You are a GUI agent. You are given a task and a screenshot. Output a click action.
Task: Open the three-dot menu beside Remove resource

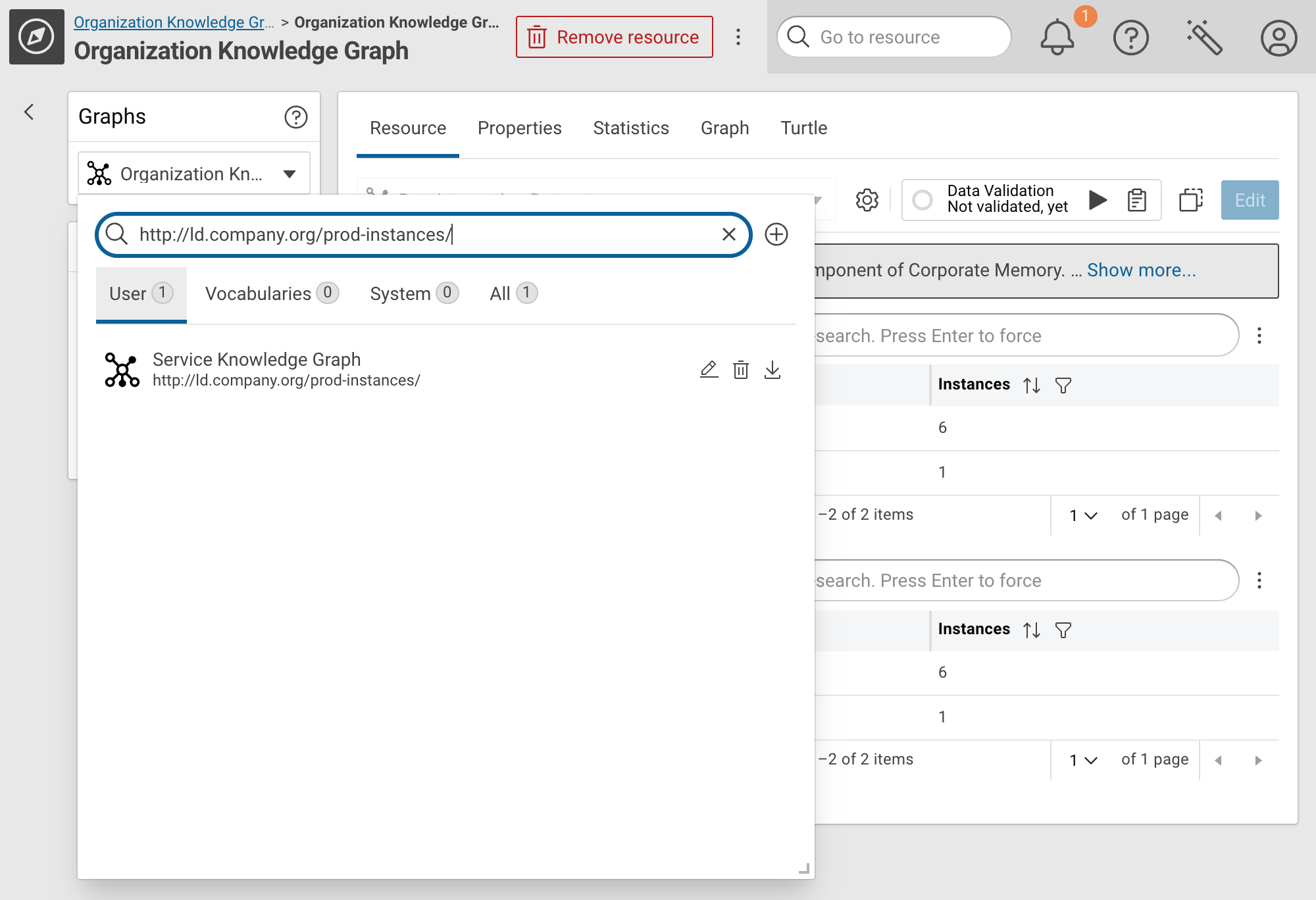[x=738, y=37]
